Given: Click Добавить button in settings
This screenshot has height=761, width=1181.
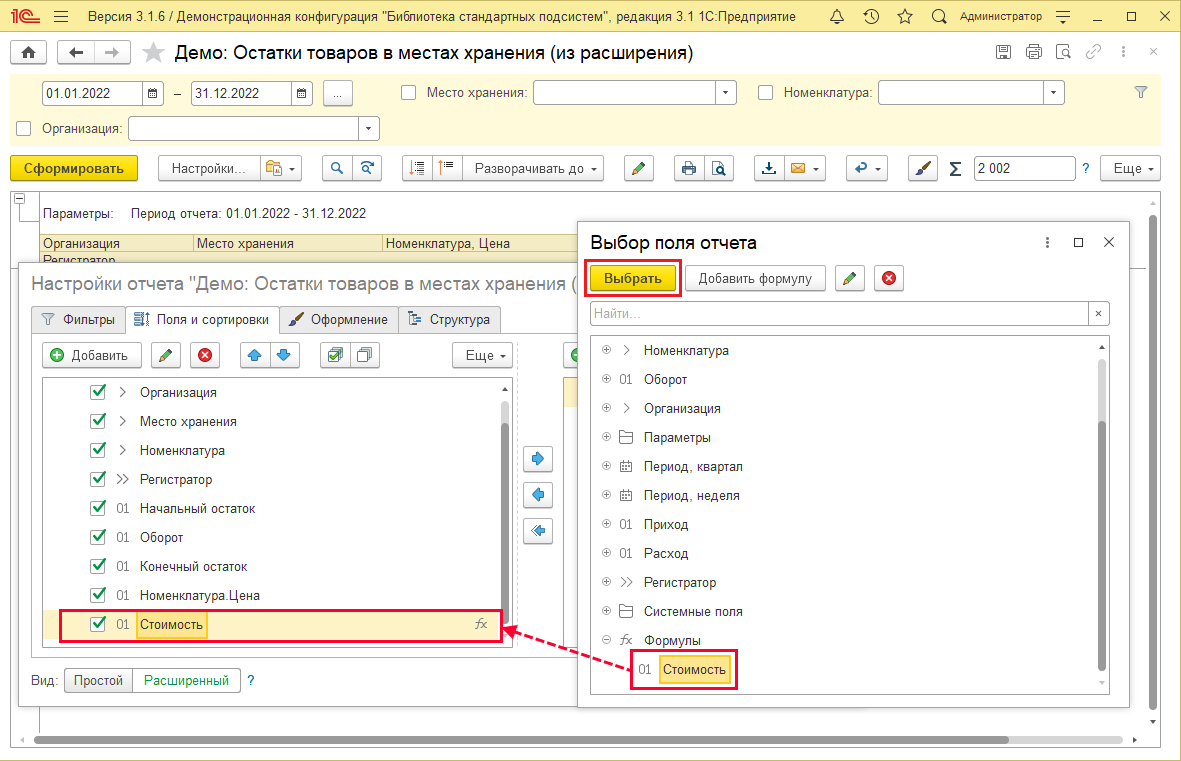Looking at the screenshot, I should [x=92, y=355].
